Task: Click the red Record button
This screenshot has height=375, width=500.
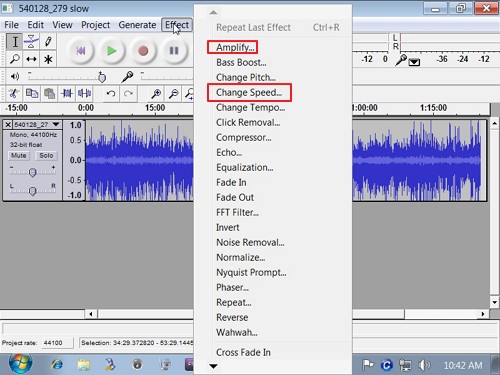Action: 143,51
